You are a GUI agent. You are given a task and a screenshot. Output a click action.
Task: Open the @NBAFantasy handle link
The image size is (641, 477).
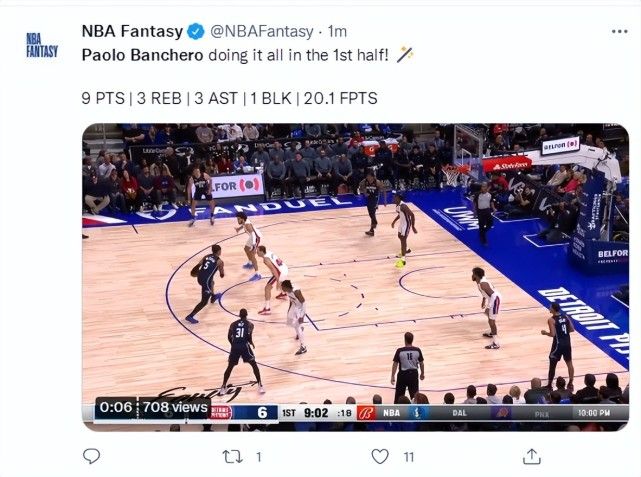pyautogui.click(x=262, y=31)
